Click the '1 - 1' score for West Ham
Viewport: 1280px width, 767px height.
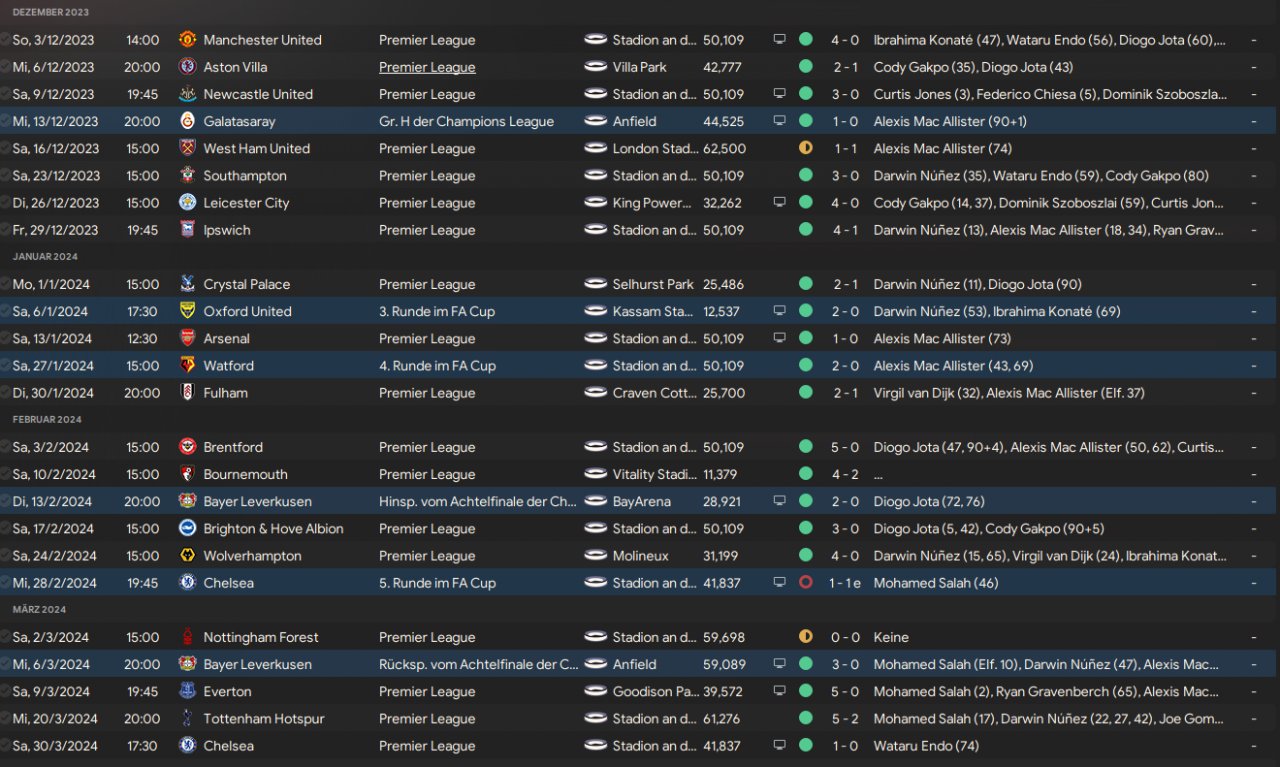(x=844, y=148)
